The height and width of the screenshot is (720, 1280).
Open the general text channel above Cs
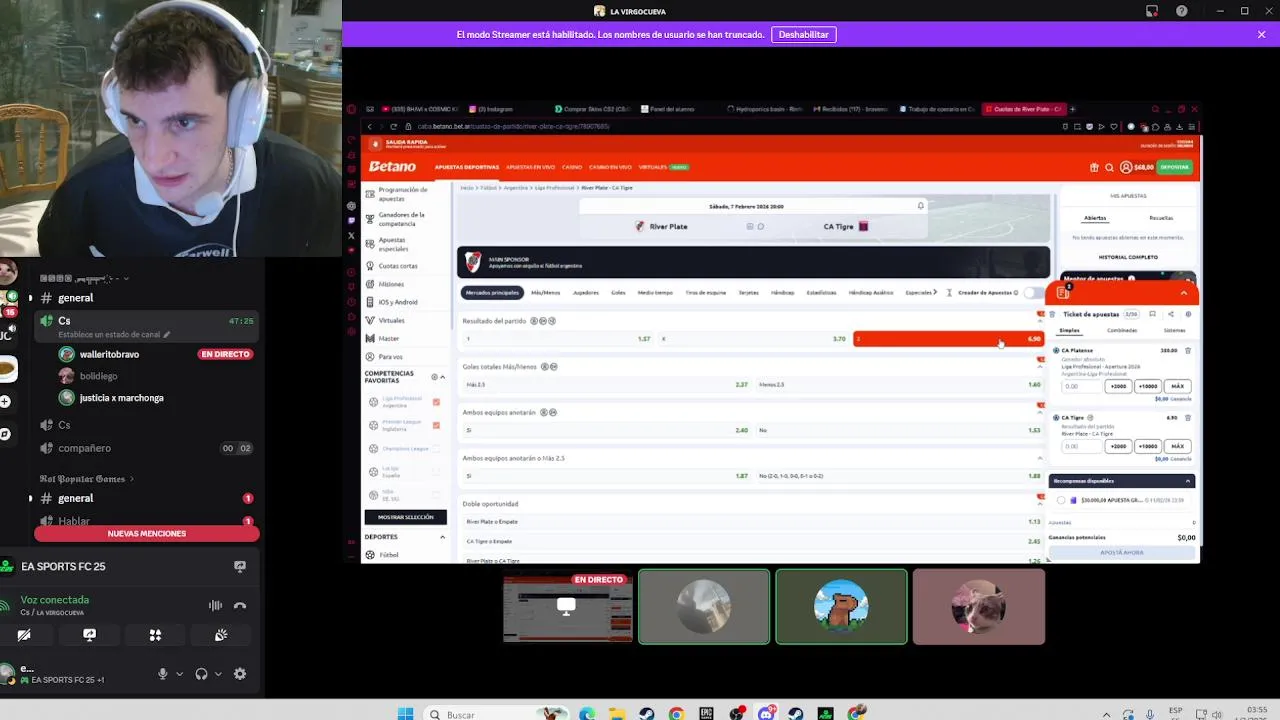coord(75,298)
